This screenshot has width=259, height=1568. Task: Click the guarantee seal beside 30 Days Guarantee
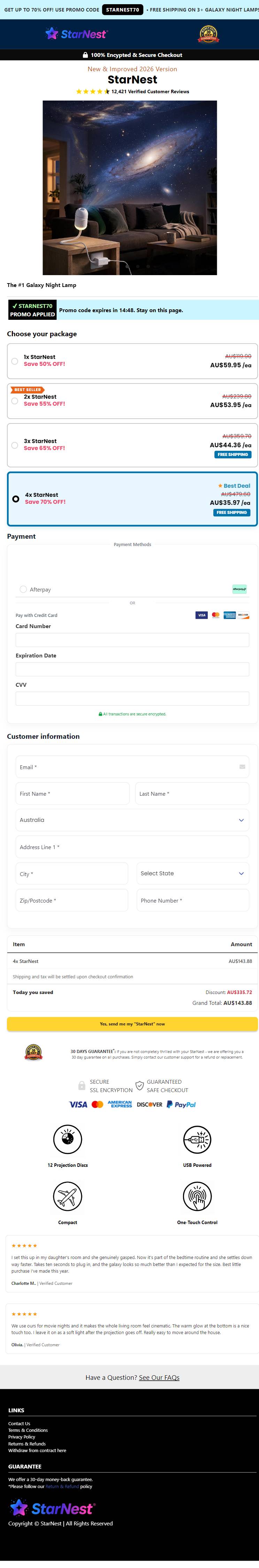pos(33,1052)
